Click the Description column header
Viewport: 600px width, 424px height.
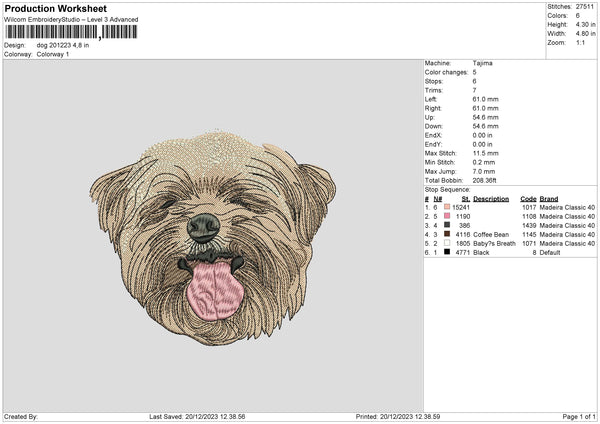point(491,199)
